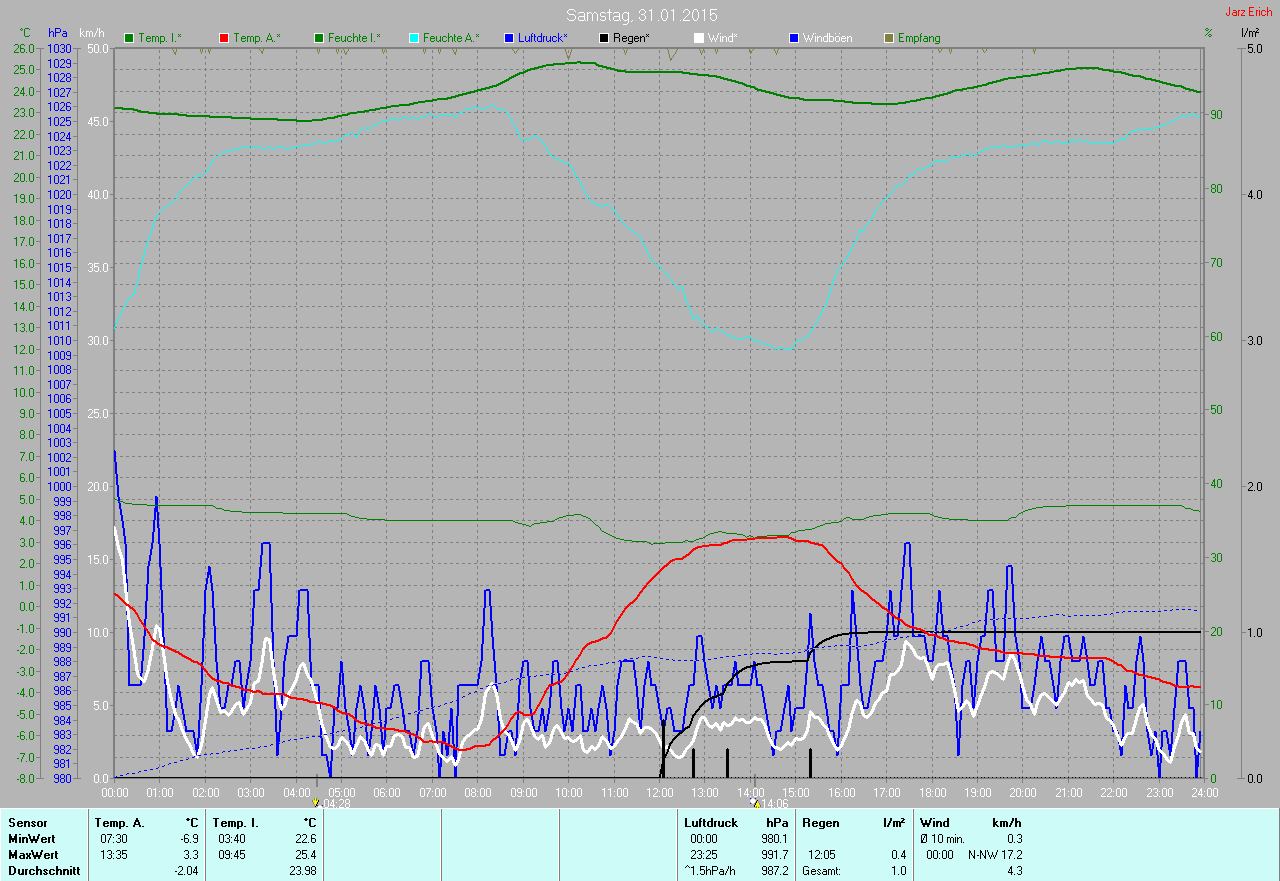1280x881 pixels.
Task: Click the Jarz Erich label
Action: coord(1248,12)
